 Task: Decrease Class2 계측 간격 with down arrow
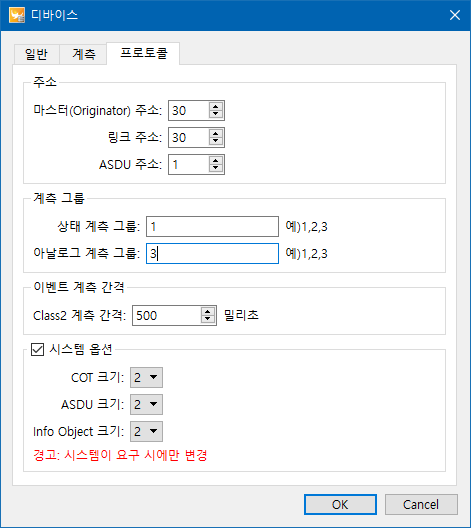pos(208,320)
